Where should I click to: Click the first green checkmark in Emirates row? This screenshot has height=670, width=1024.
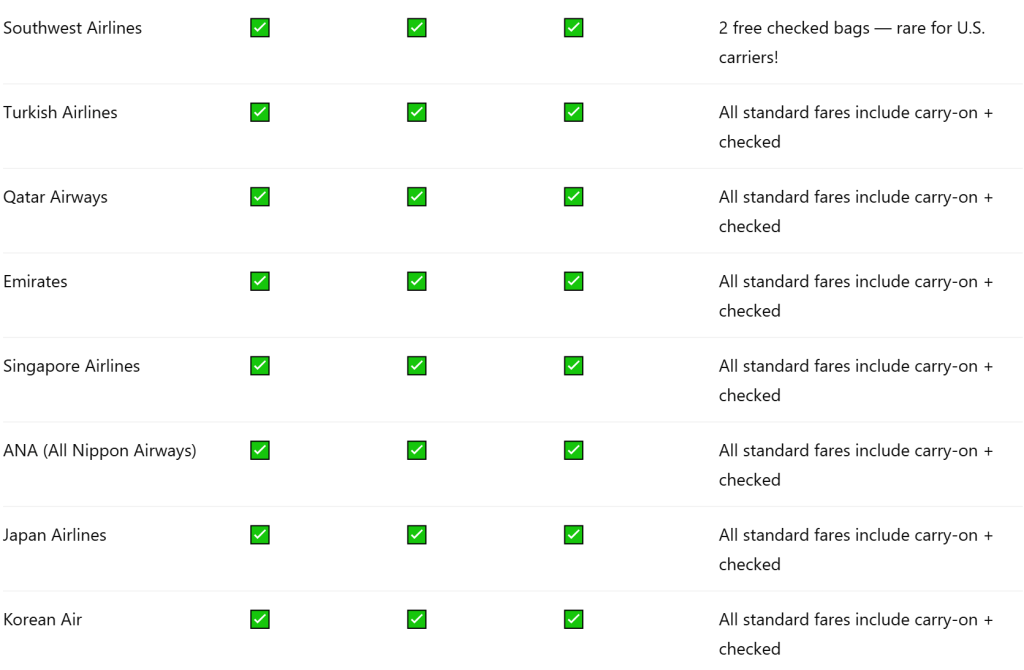pyautogui.click(x=260, y=282)
